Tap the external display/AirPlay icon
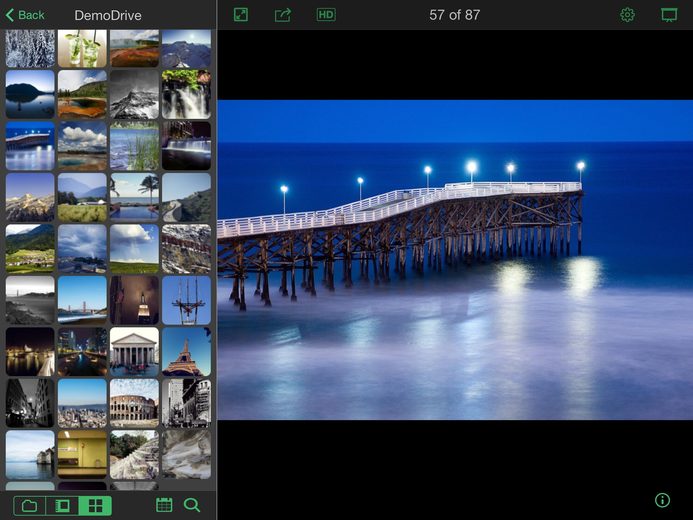Image resolution: width=693 pixels, height=520 pixels. click(669, 15)
